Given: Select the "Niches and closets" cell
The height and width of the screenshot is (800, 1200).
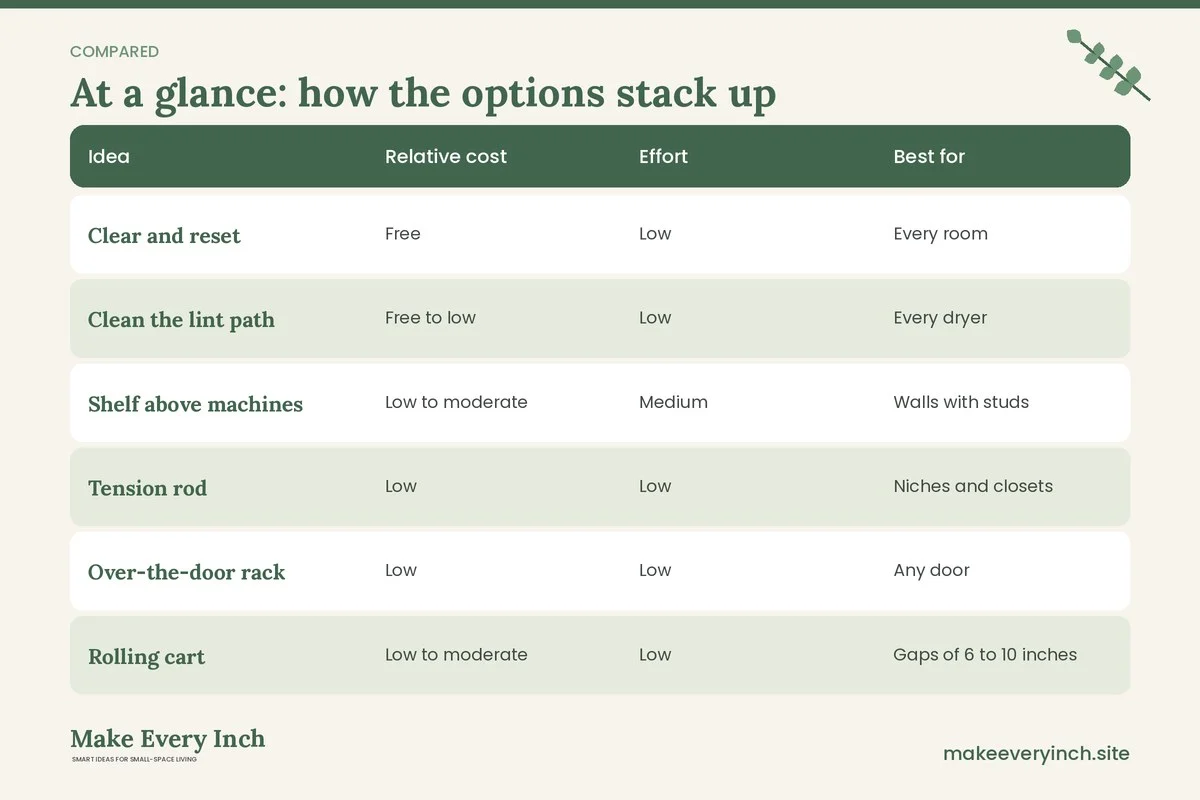Looking at the screenshot, I should 973,486.
